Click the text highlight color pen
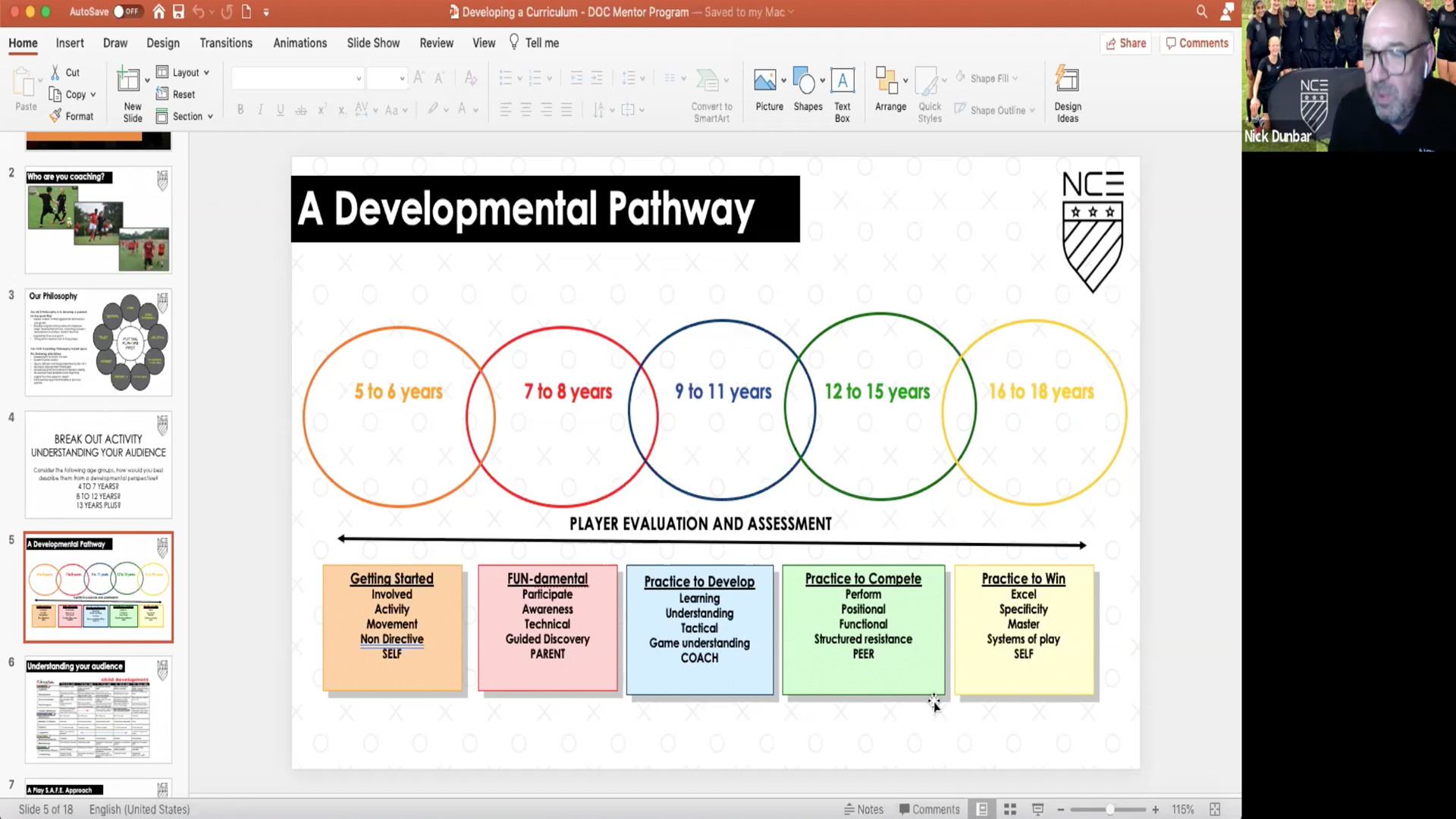This screenshot has height=819, width=1456. [433, 110]
